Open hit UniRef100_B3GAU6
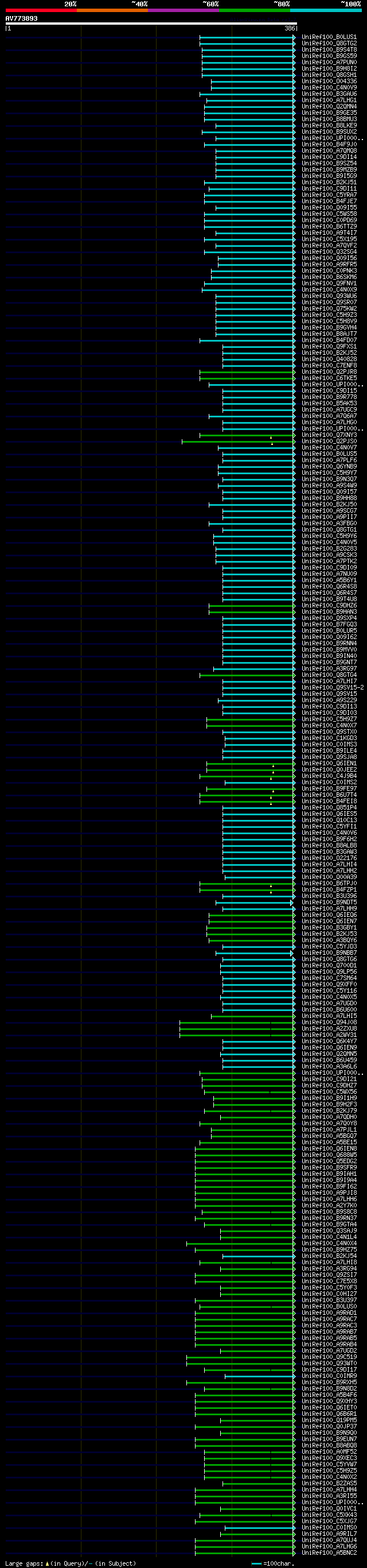The image size is (367, 1568). point(329,94)
